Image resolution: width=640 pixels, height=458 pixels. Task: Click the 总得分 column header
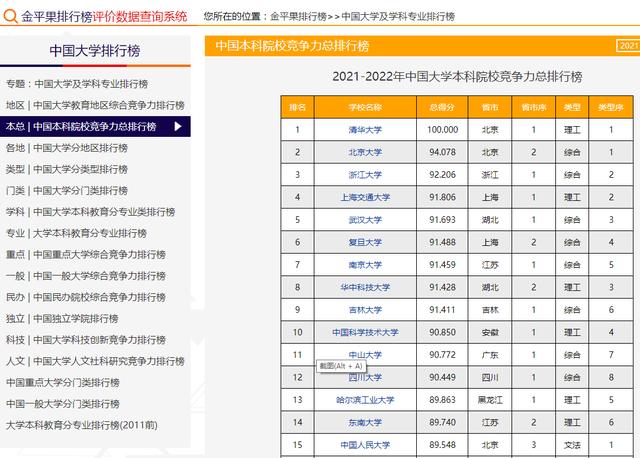point(442,107)
